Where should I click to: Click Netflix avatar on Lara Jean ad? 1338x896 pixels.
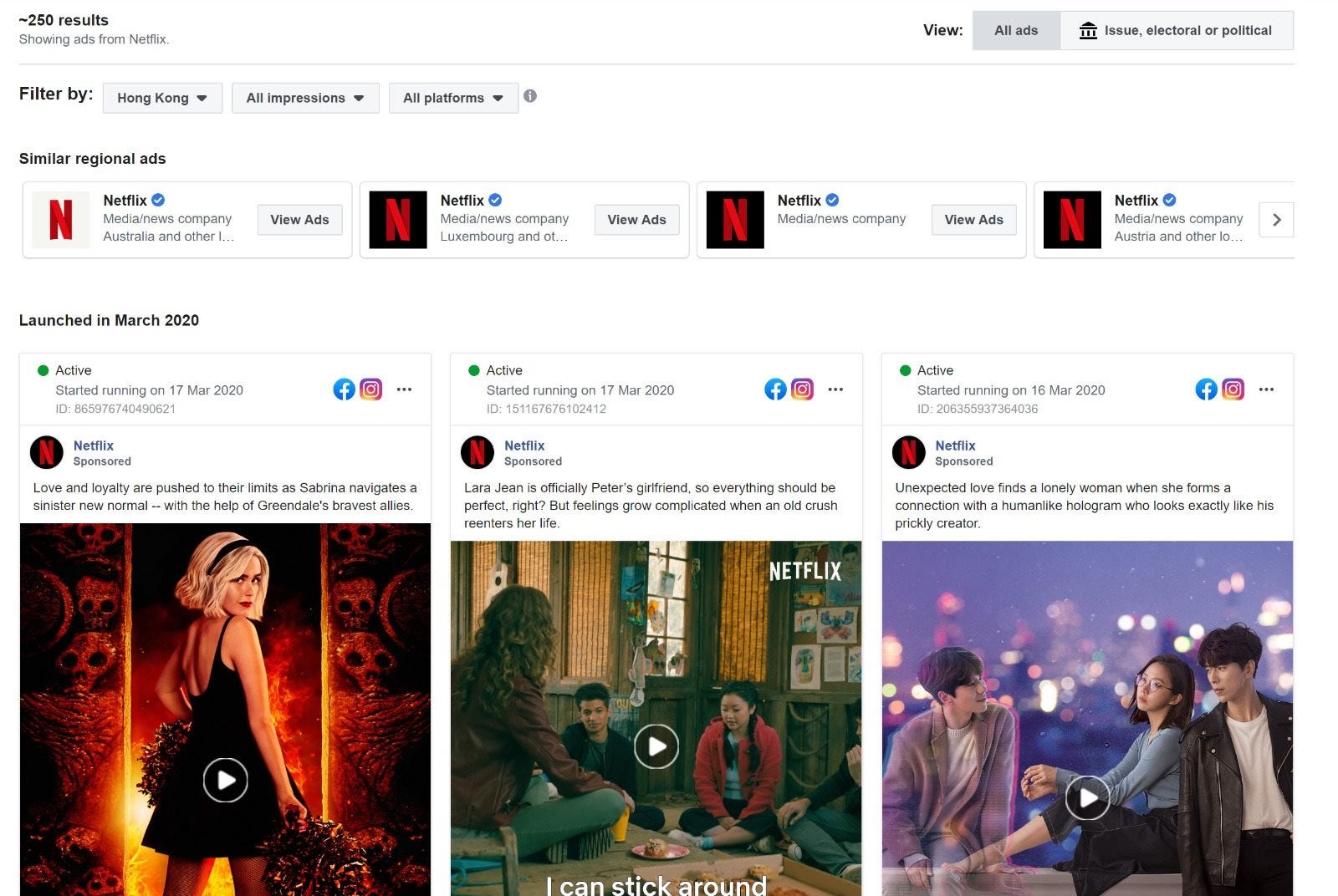tap(477, 452)
